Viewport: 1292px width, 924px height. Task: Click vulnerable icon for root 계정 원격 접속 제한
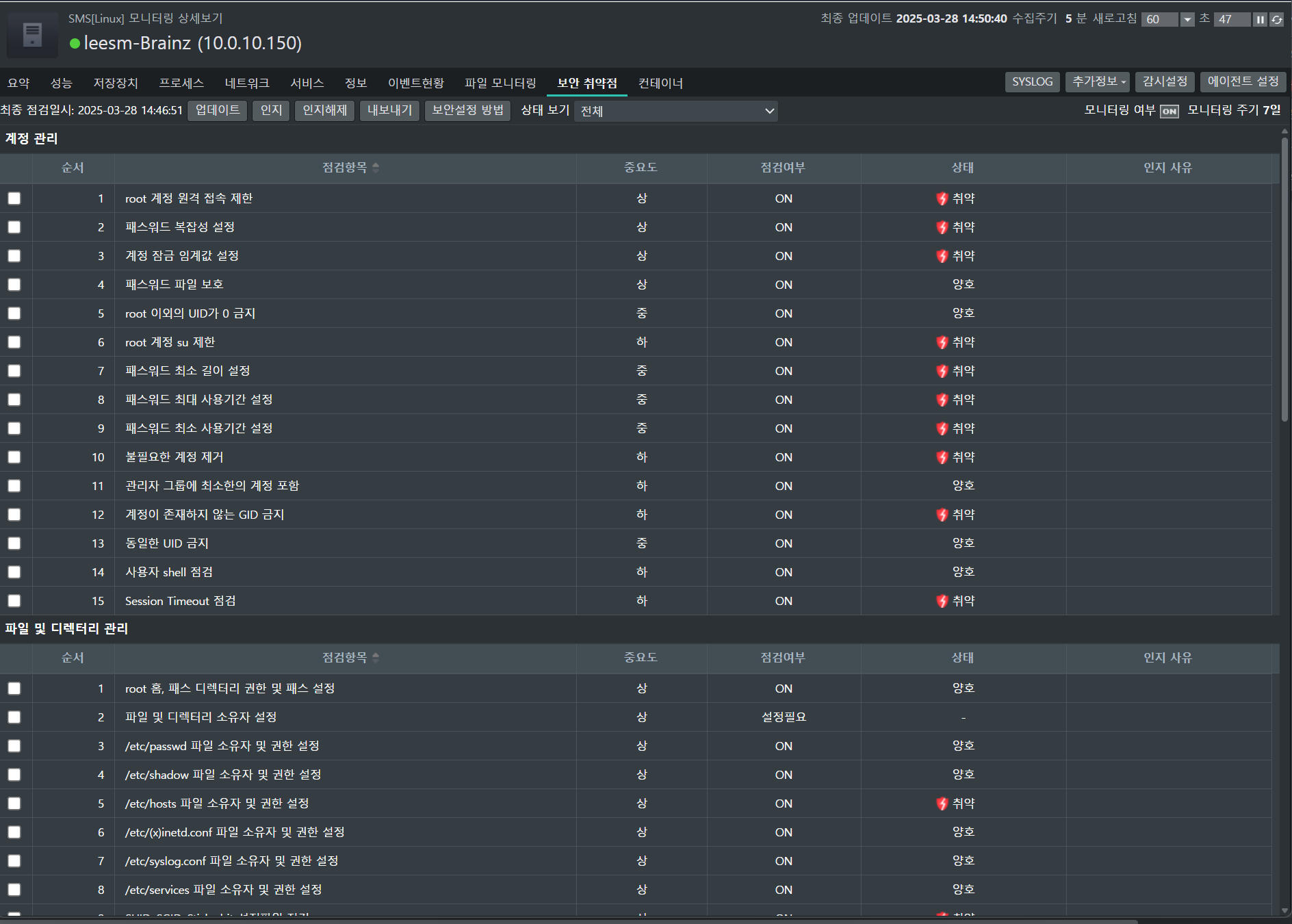tap(942, 198)
